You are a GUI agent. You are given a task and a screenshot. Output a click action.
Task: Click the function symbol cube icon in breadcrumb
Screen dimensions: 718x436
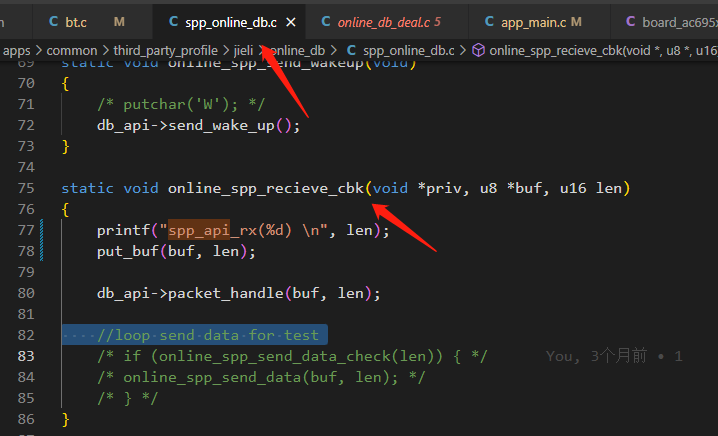coord(479,50)
